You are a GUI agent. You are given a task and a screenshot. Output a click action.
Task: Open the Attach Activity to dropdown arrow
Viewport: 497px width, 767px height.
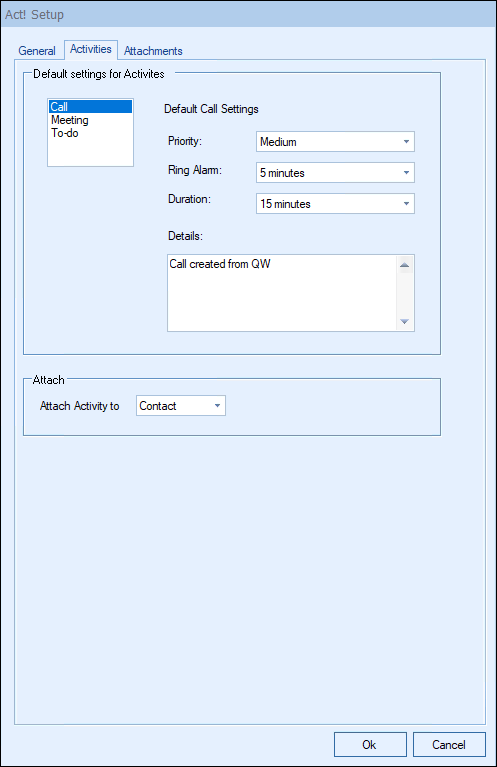(x=217, y=406)
